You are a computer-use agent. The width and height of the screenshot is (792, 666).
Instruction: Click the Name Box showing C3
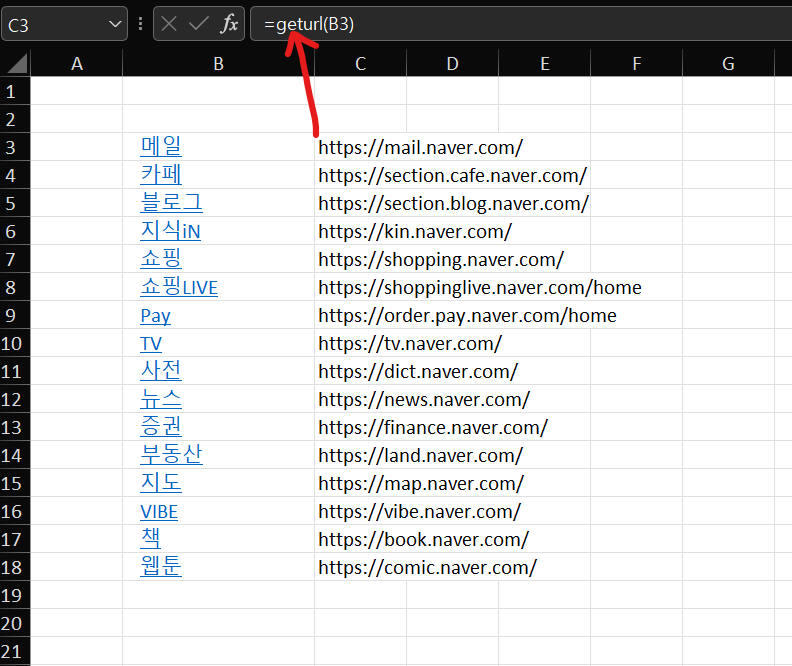pyautogui.click(x=65, y=24)
